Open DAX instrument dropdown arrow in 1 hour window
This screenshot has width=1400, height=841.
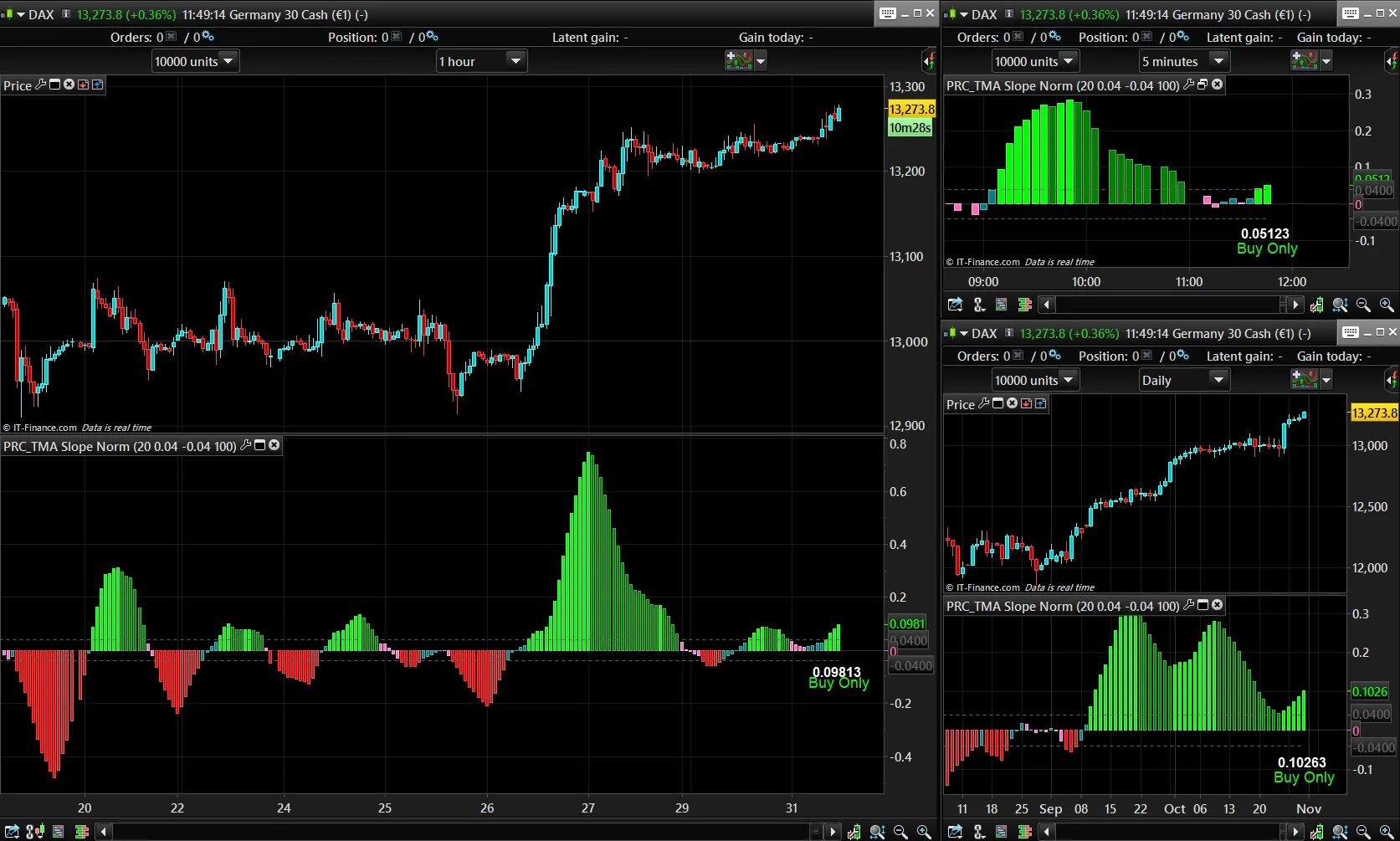click(20, 14)
